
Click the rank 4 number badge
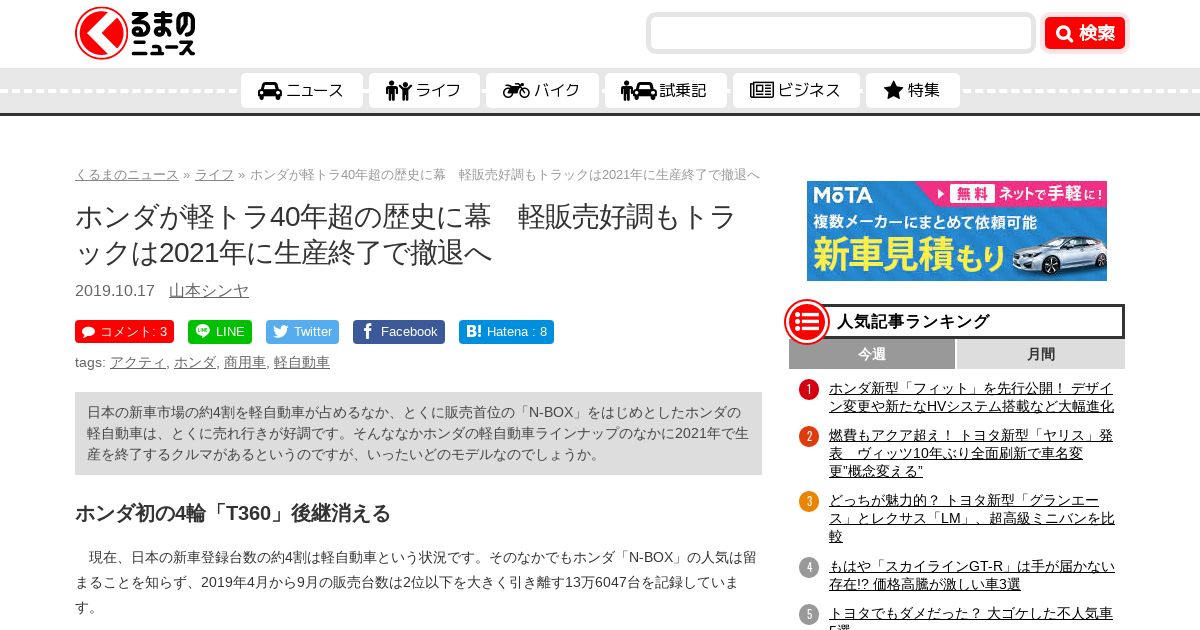pos(809,567)
